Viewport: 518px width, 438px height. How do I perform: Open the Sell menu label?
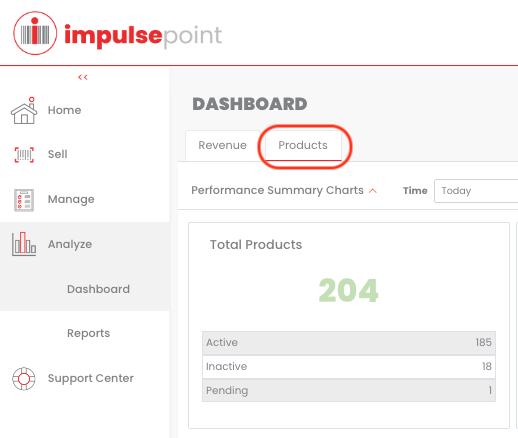coord(57,154)
